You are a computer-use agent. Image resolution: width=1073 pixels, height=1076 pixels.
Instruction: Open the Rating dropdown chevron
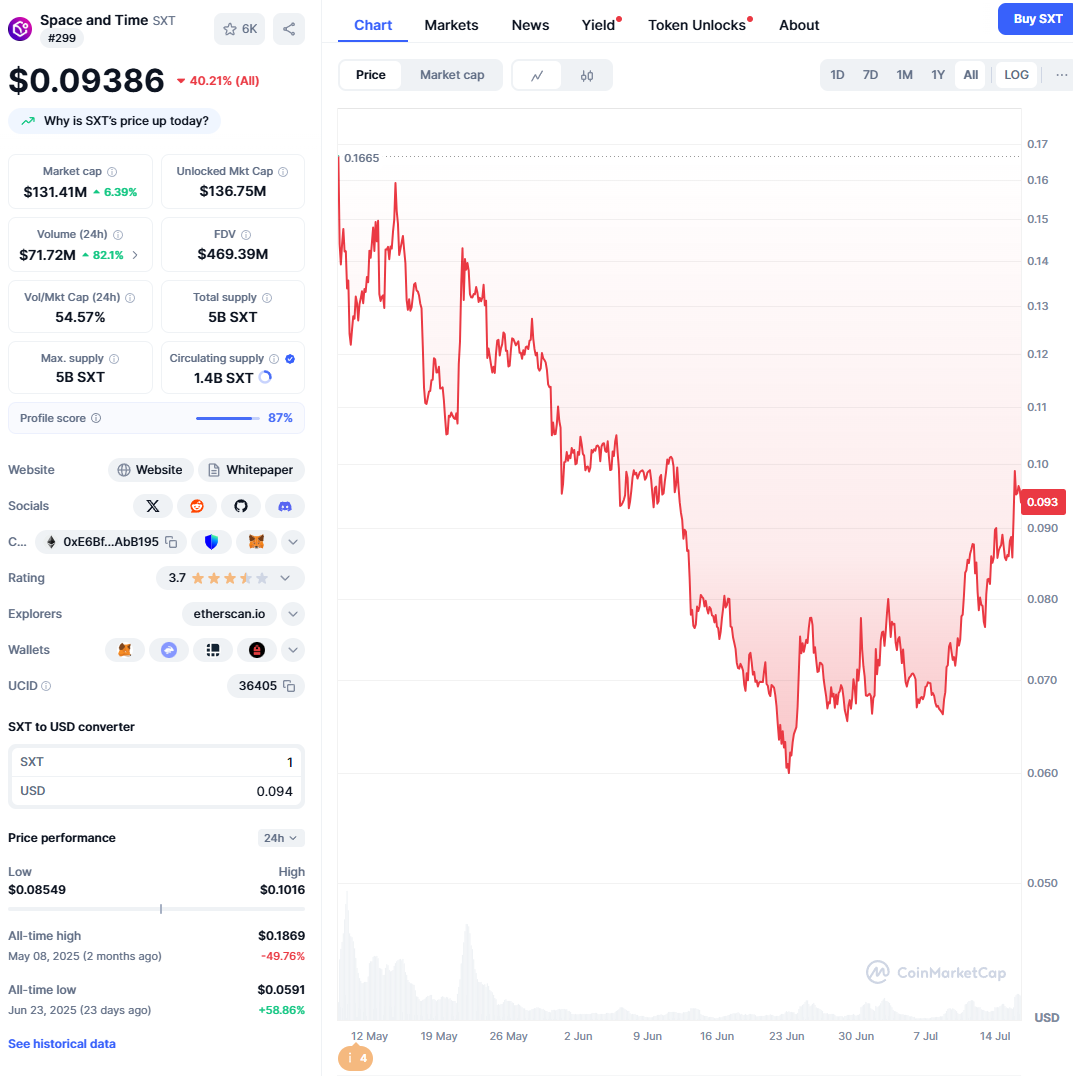point(285,578)
